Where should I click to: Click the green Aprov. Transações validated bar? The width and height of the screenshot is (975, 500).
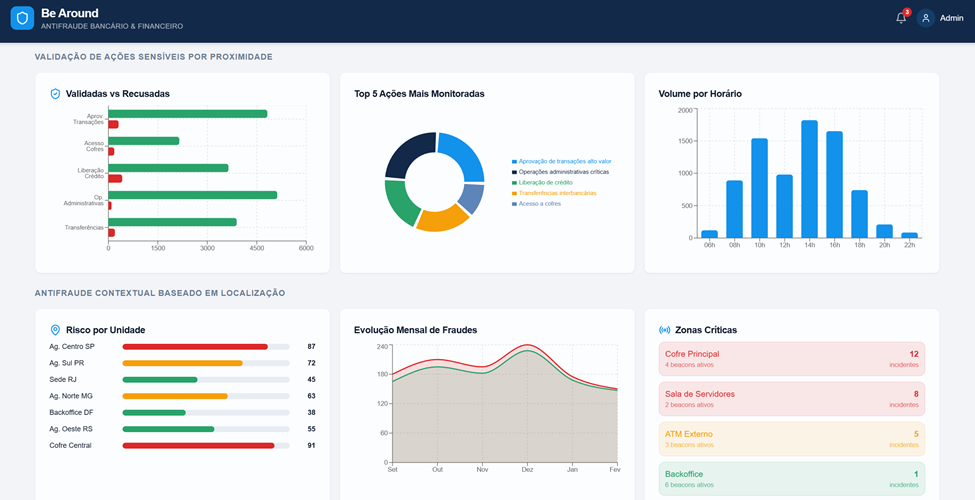click(188, 114)
